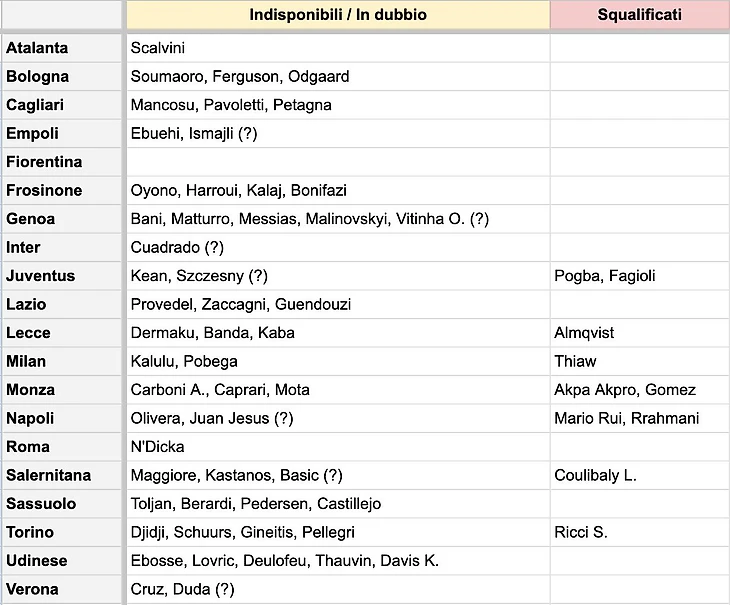Select the Sassuolo unavailable players cell

pos(338,504)
